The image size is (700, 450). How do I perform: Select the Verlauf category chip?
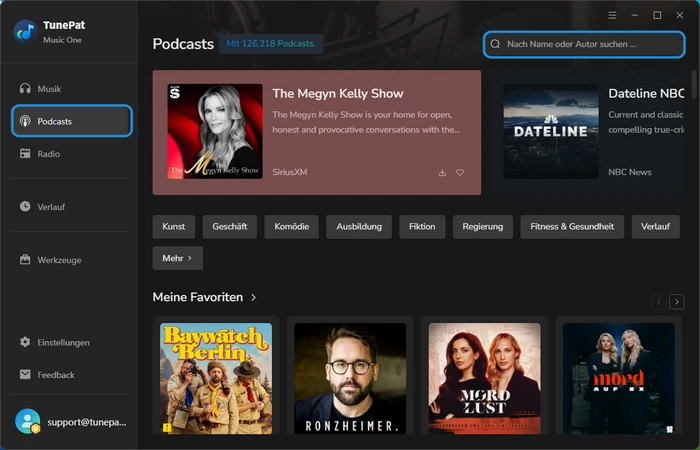[x=655, y=226]
